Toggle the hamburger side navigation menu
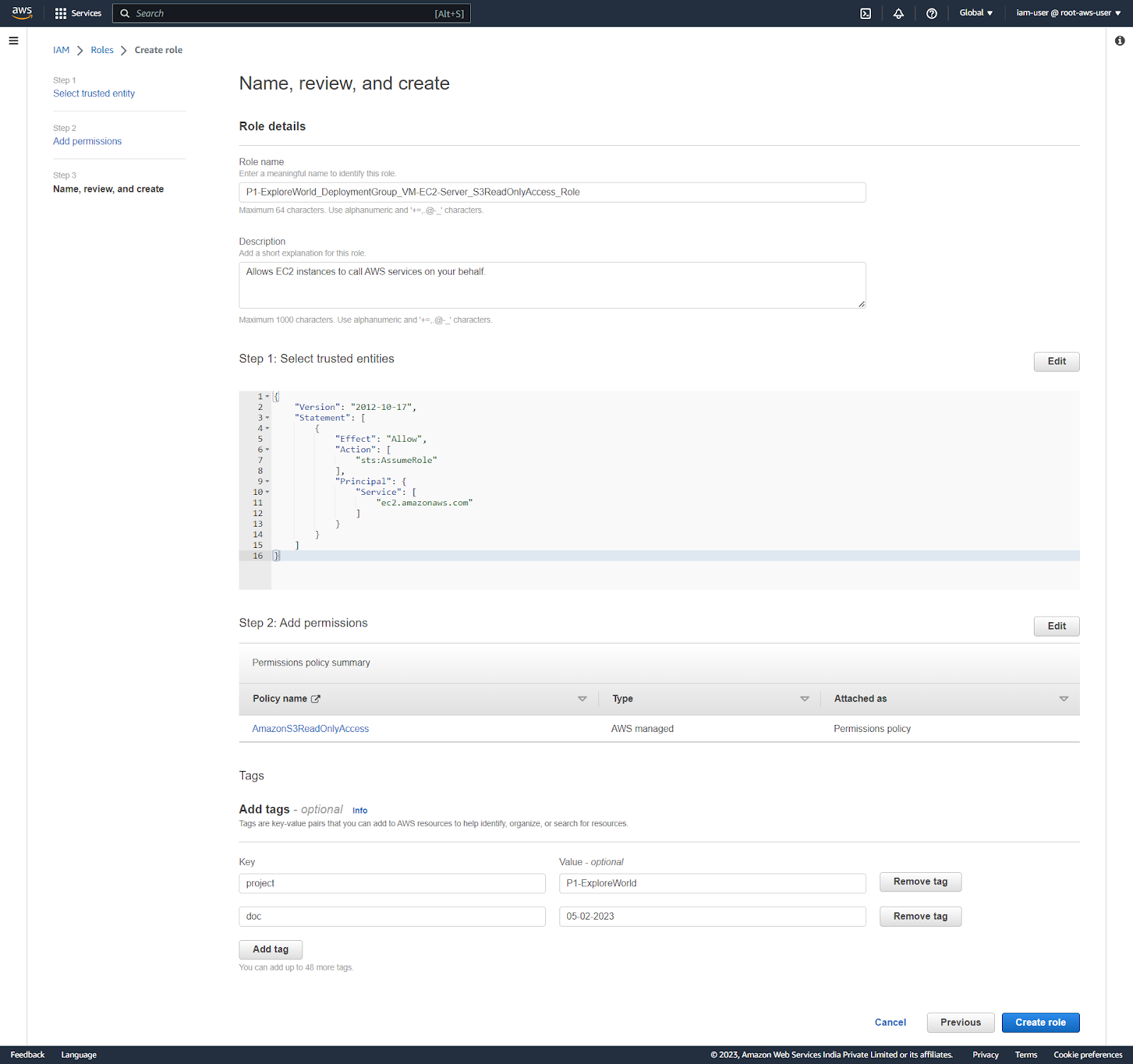The height and width of the screenshot is (1064, 1133). 13,41
